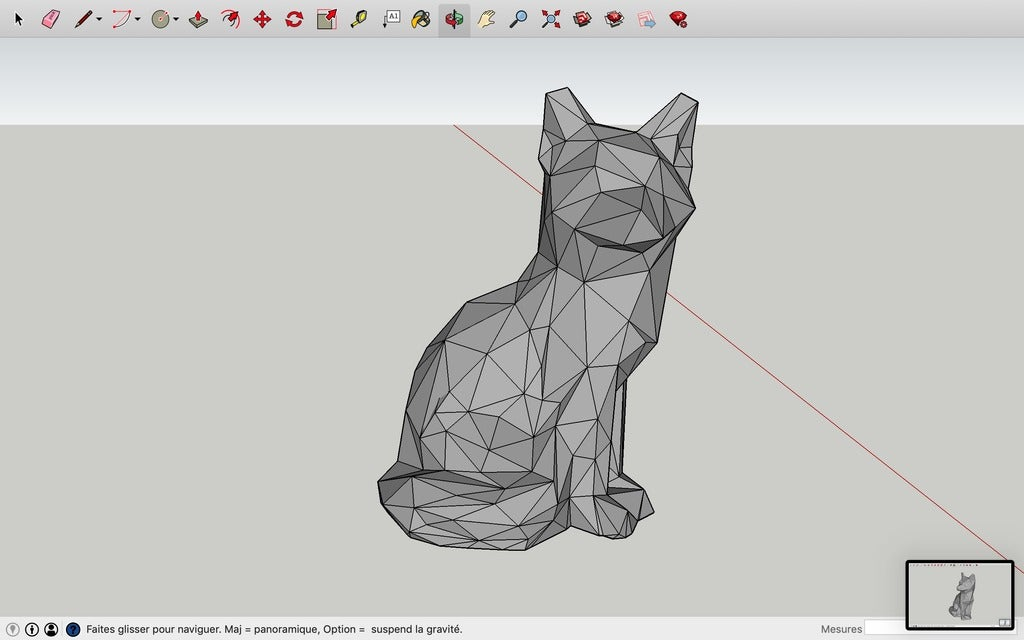Image resolution: width=1024 pixels, height=640 pixels.
Task: Pick the Move tool
Action: click(x=262, y=18)
